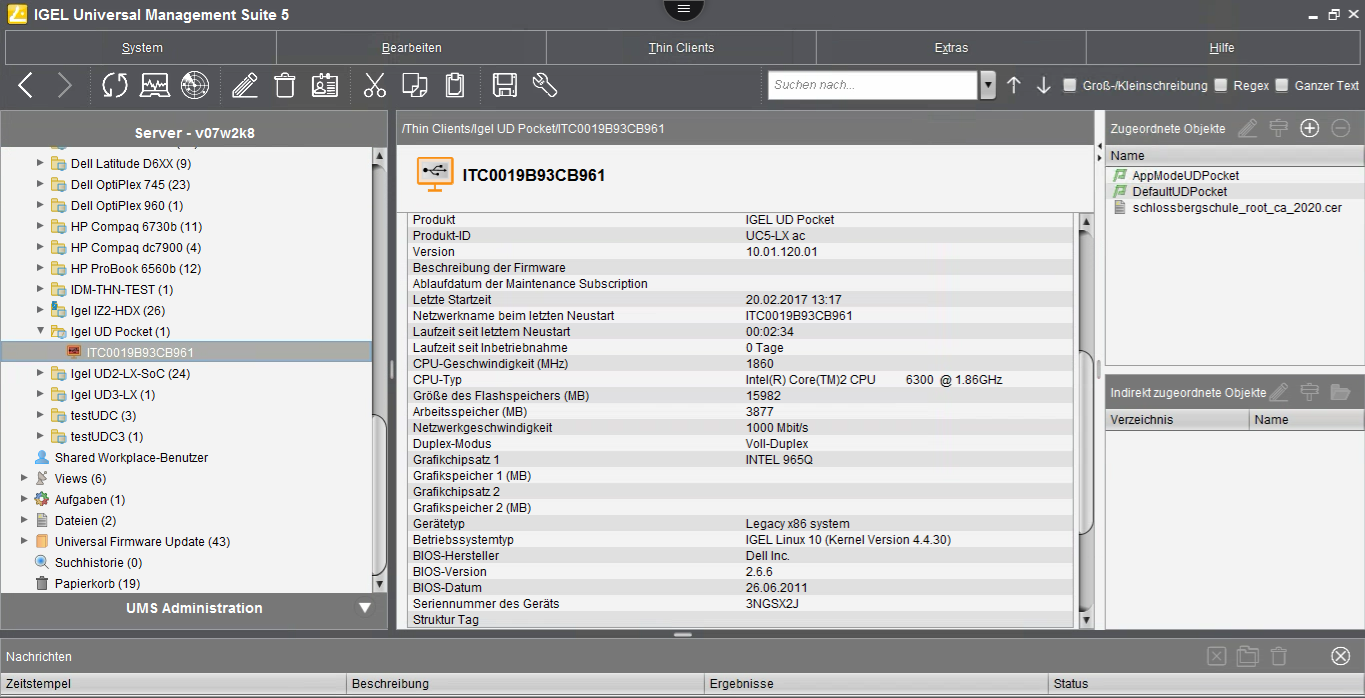Open the search type dropdown arrow
The image size is (1365, 698).
click(x=987, y=85)
